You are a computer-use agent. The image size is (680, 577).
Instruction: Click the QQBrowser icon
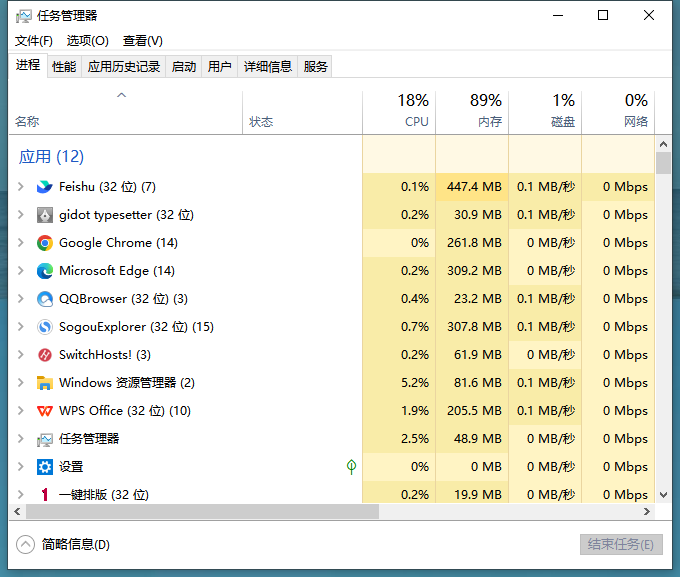tap(45, 299)
